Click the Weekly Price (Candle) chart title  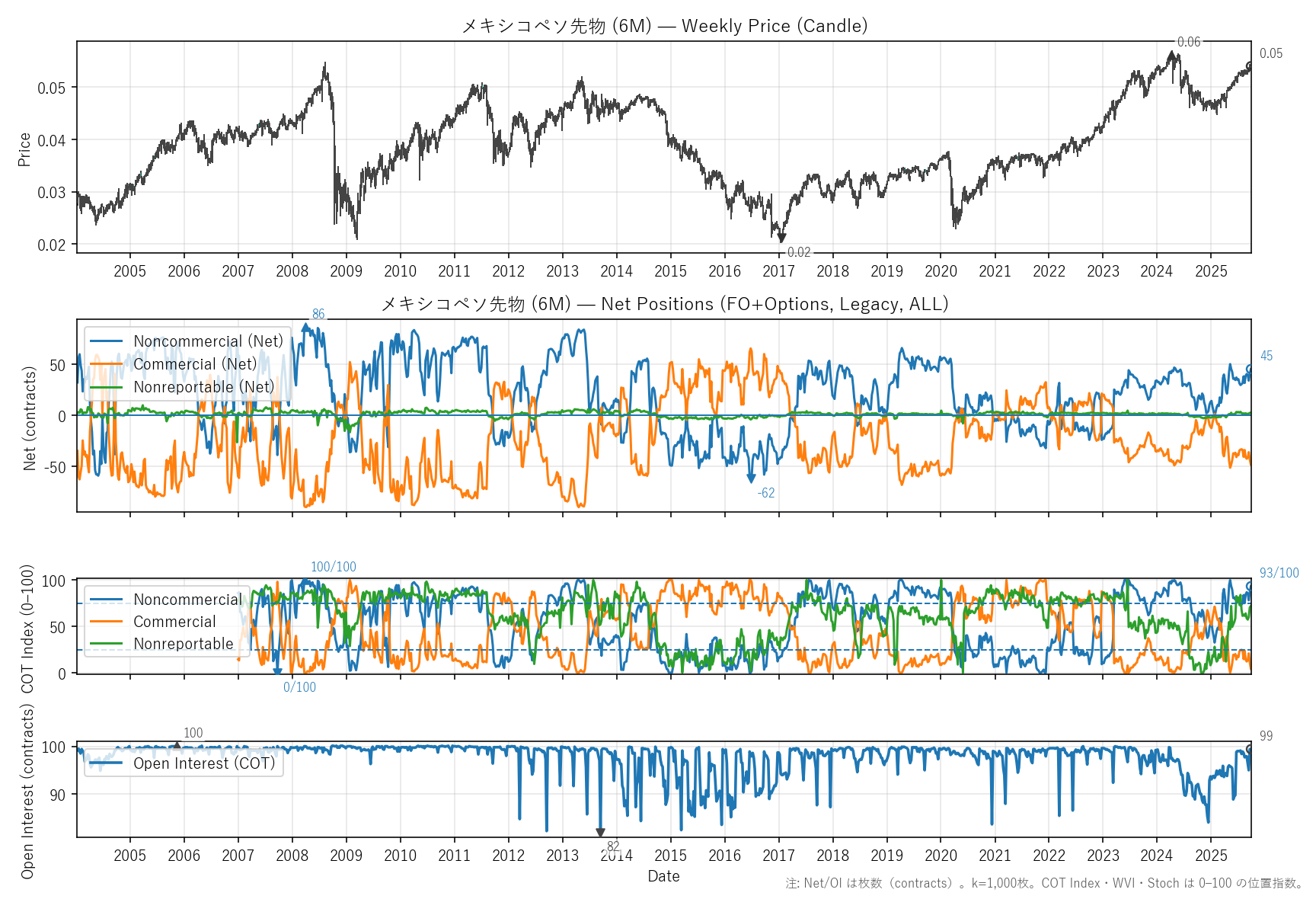tap(664, 26)
